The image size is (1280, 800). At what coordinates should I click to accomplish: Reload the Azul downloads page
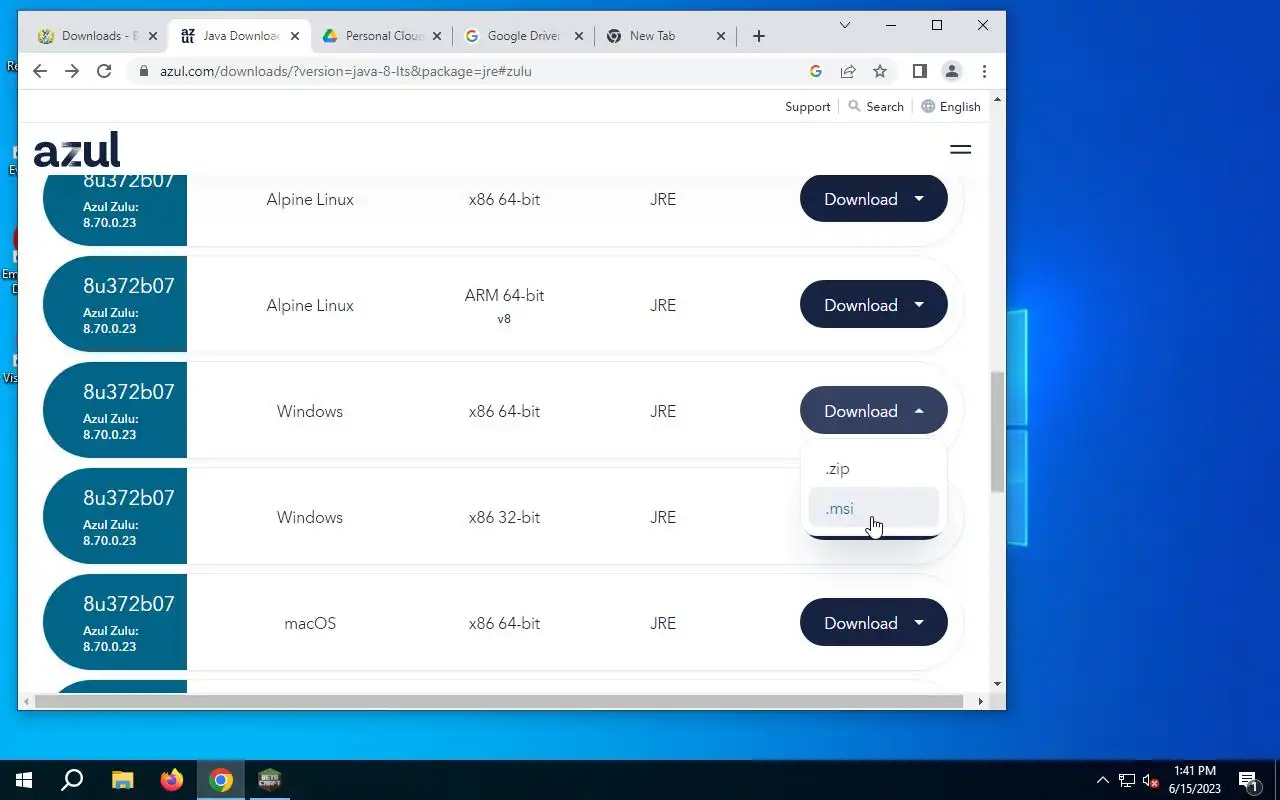104,71
